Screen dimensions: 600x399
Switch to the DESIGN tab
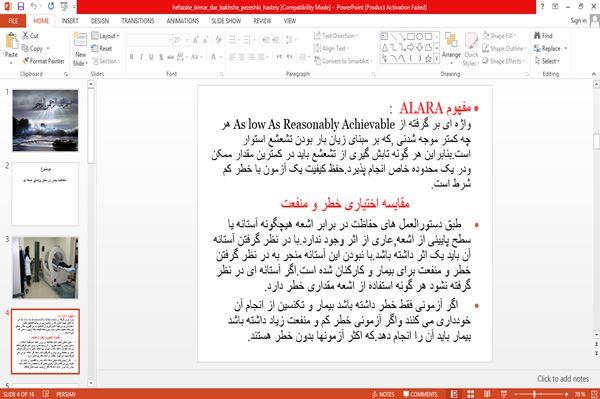coord(100,21)
